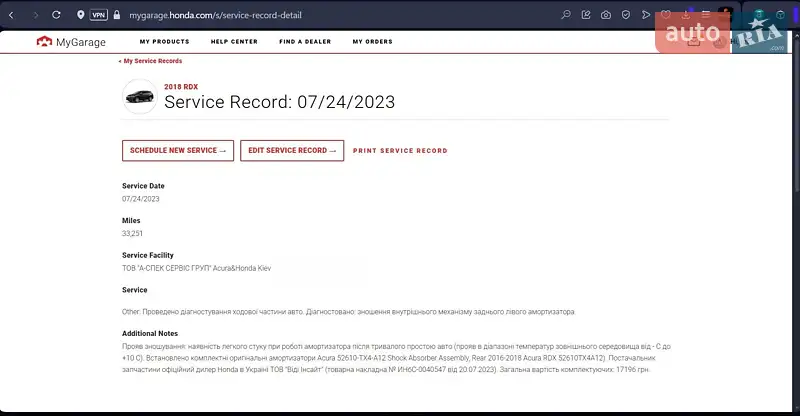Click the location pin icon in address bar
Viewport: 800px width, 416px height.
pos(80,15)
